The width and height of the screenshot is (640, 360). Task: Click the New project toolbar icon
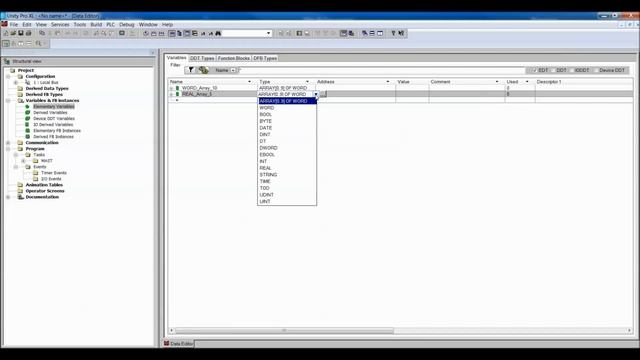tap(6, 33)
